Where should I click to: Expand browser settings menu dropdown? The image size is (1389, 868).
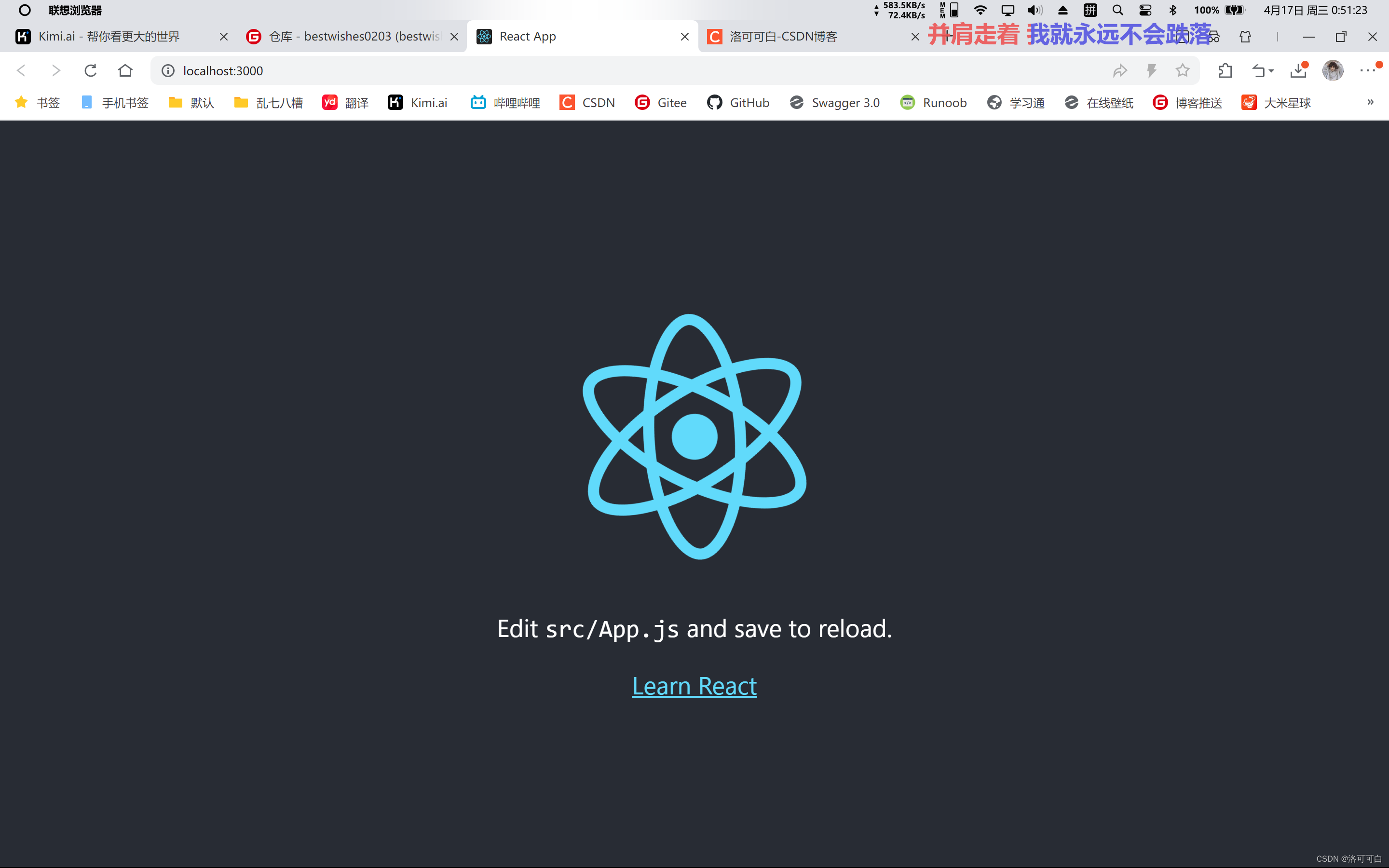[1369, 70]
